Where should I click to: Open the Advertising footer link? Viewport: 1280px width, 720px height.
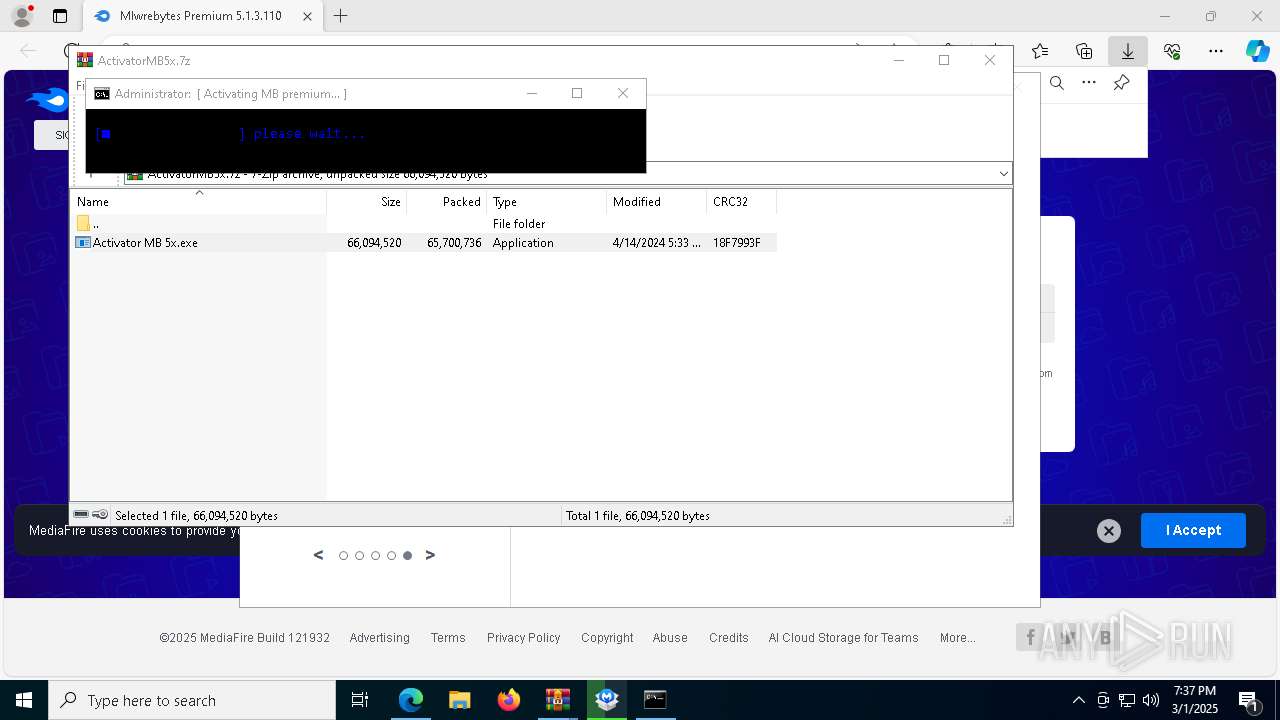point(379,638)
